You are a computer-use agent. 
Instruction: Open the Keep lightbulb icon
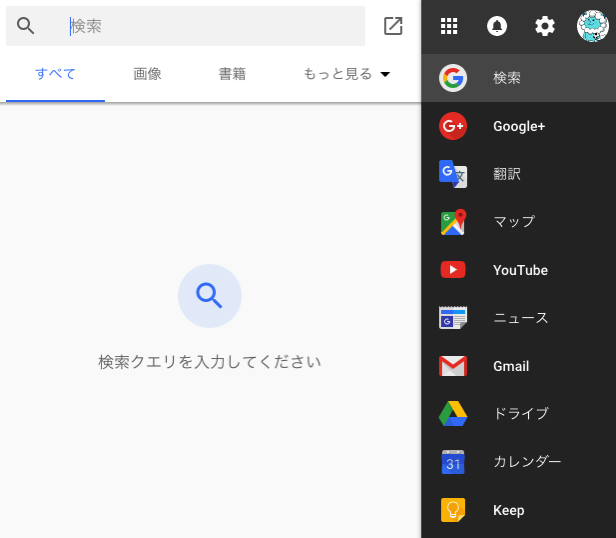click(453, 510)
